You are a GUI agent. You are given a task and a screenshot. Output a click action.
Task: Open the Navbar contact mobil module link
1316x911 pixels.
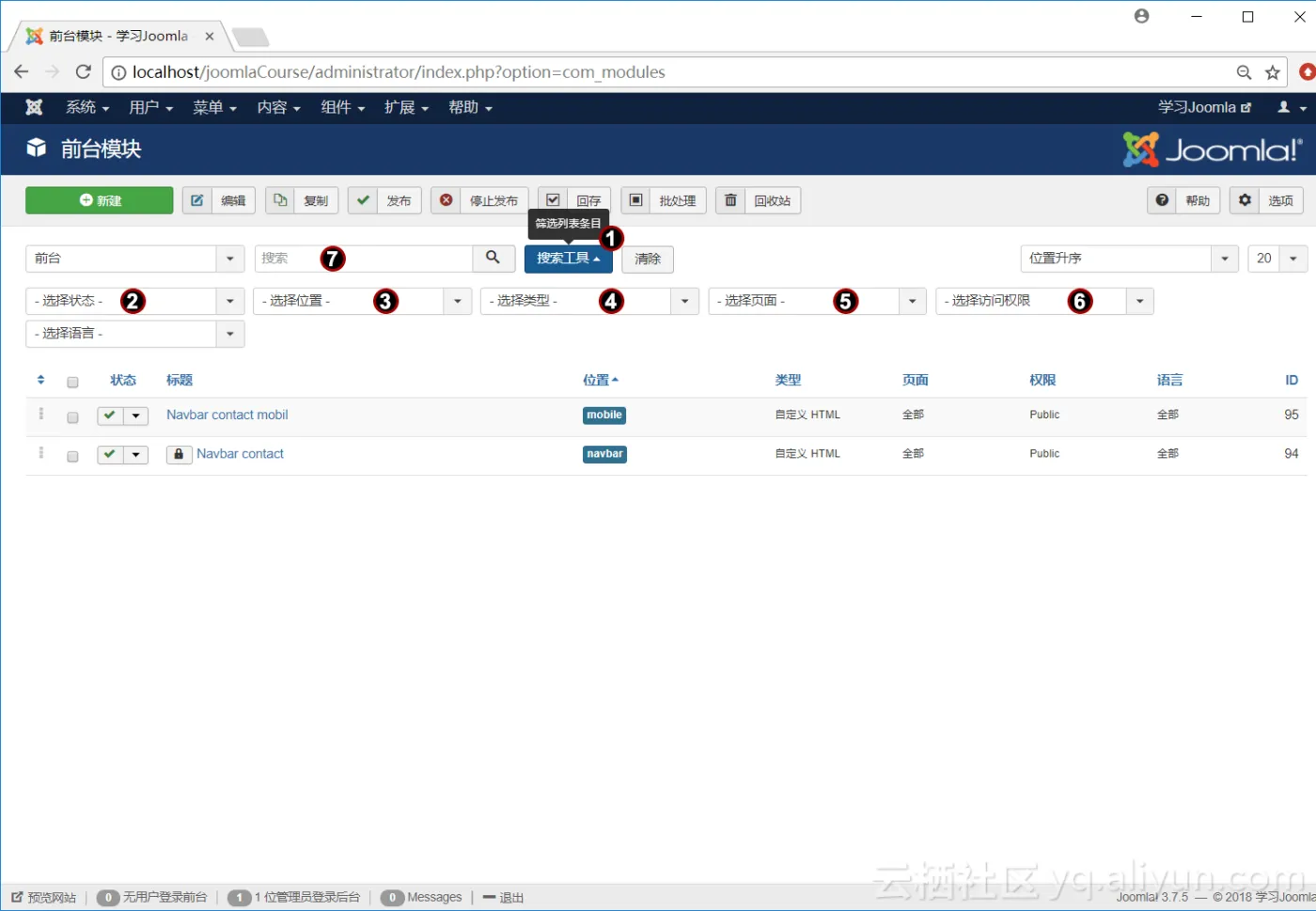coord(227,415)
